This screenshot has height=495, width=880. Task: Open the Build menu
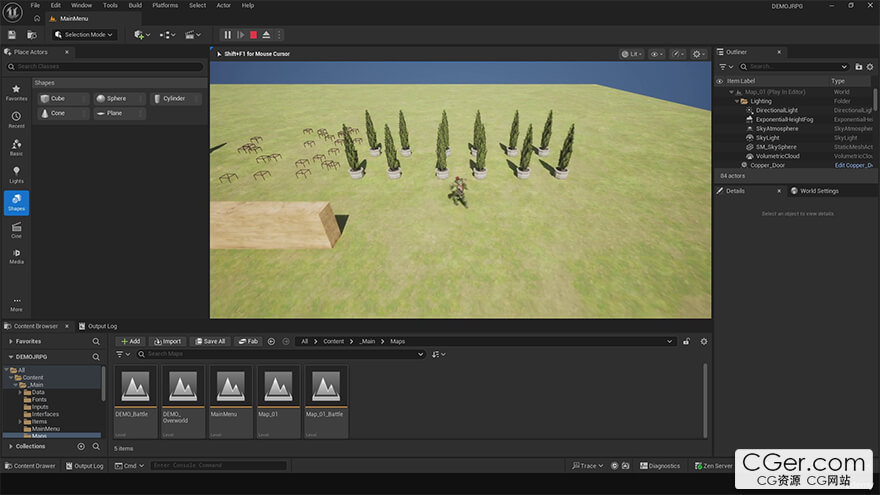(134, 5)
